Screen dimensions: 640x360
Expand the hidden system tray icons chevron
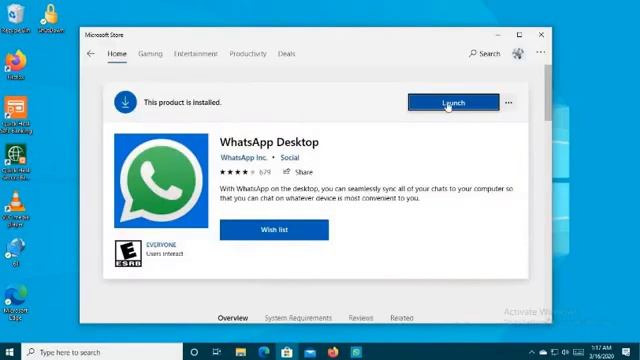pos(531,352)
